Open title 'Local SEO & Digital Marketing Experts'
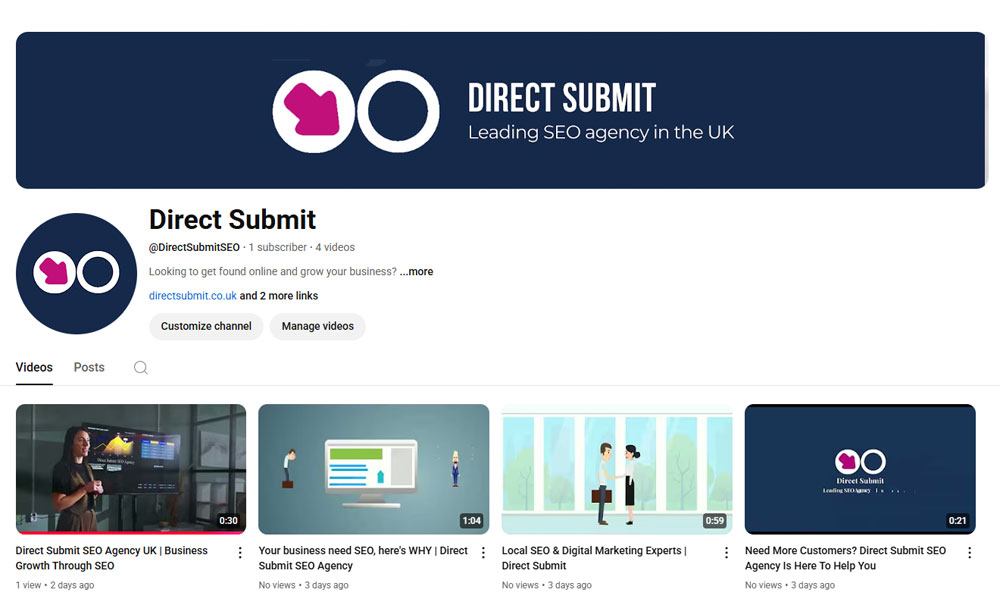 [594, 558]
